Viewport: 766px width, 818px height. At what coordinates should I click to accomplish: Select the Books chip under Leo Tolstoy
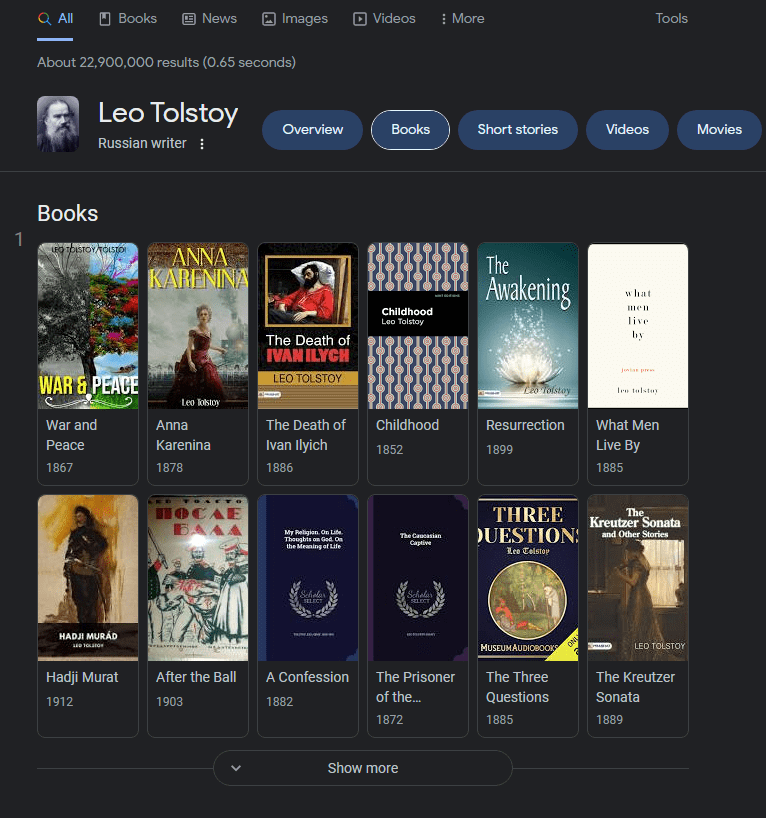[x=411, y=130]
